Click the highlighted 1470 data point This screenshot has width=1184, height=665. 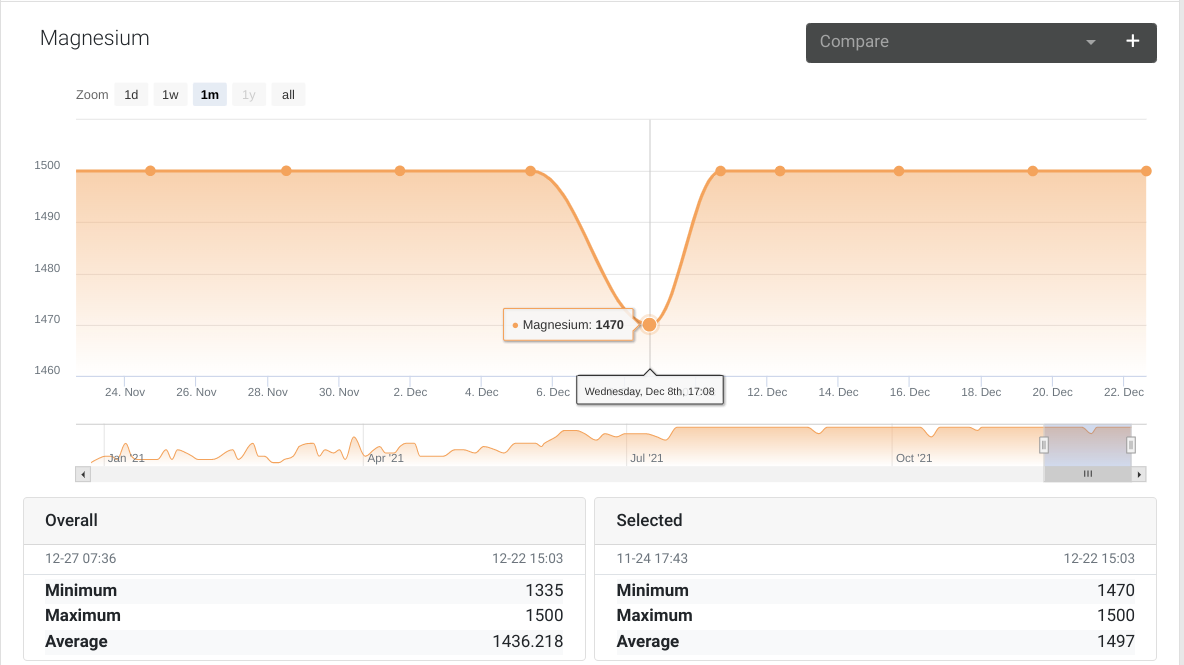coord(649,325)
